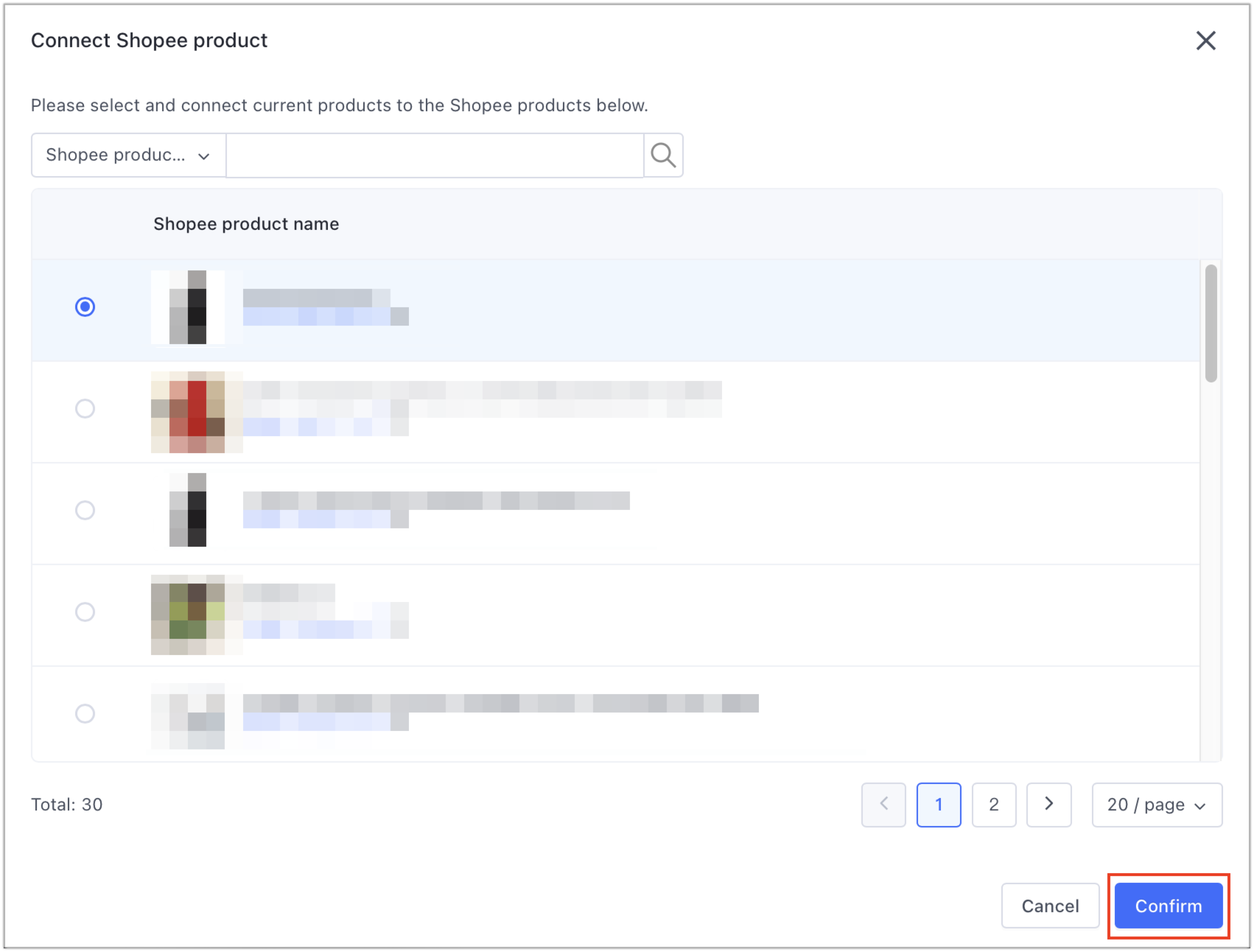This screenshot has width=1254, height=952.
Task: Click the product list vertical scrollbar
Action: (1211, 323)
